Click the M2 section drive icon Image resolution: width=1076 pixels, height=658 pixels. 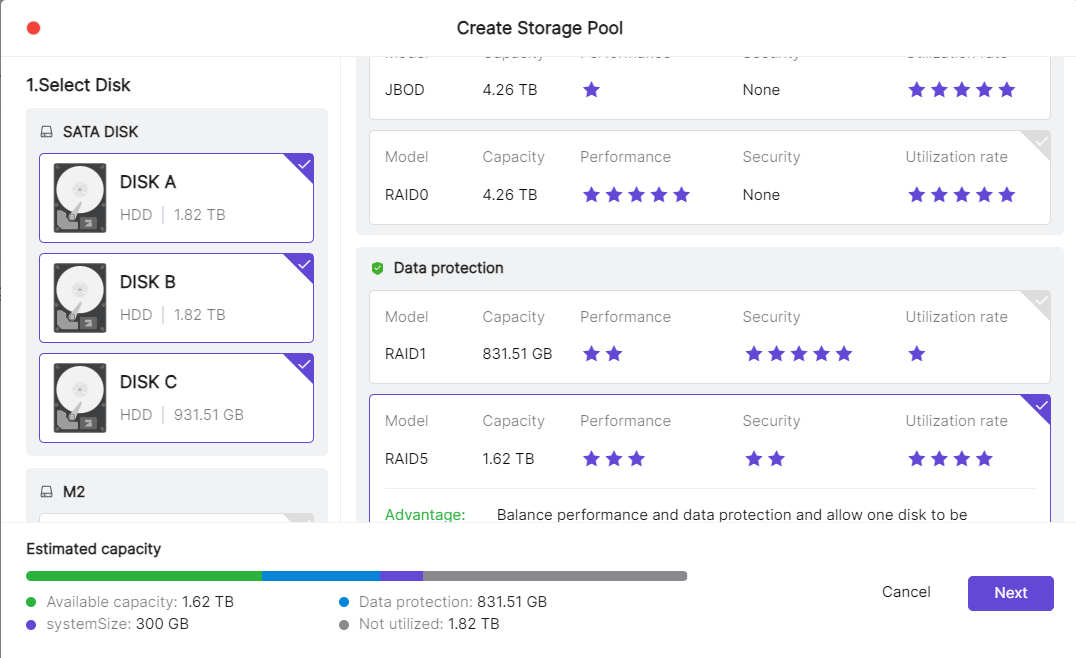[46, 492]
